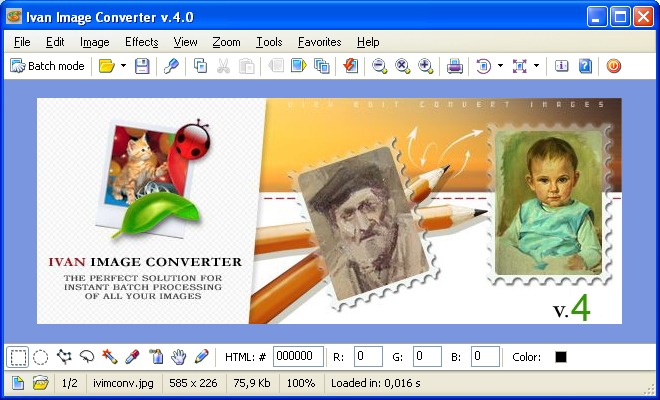Click the G value input field
This screenshot has width=660, height=400.
[427, 357]
